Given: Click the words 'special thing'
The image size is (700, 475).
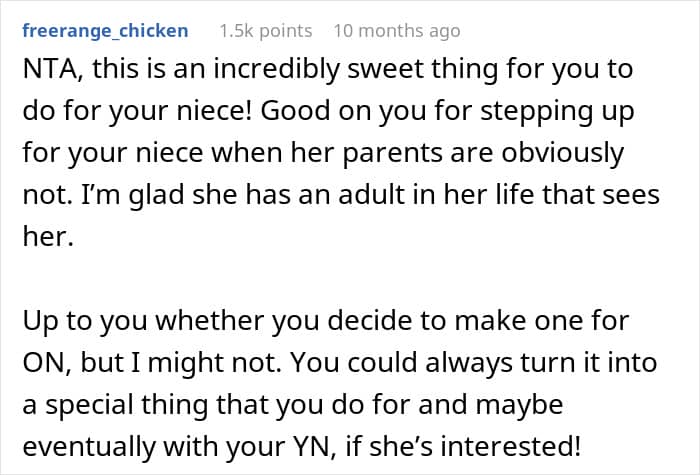Looking at the screenshot, I should [126, 405].
